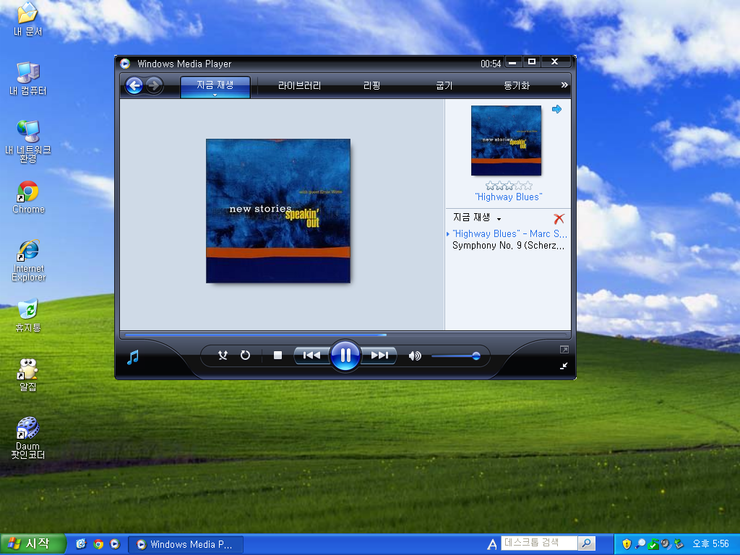Click Windows Media P... taskbar button
740x555 pixels.
(x=186, y=545)
